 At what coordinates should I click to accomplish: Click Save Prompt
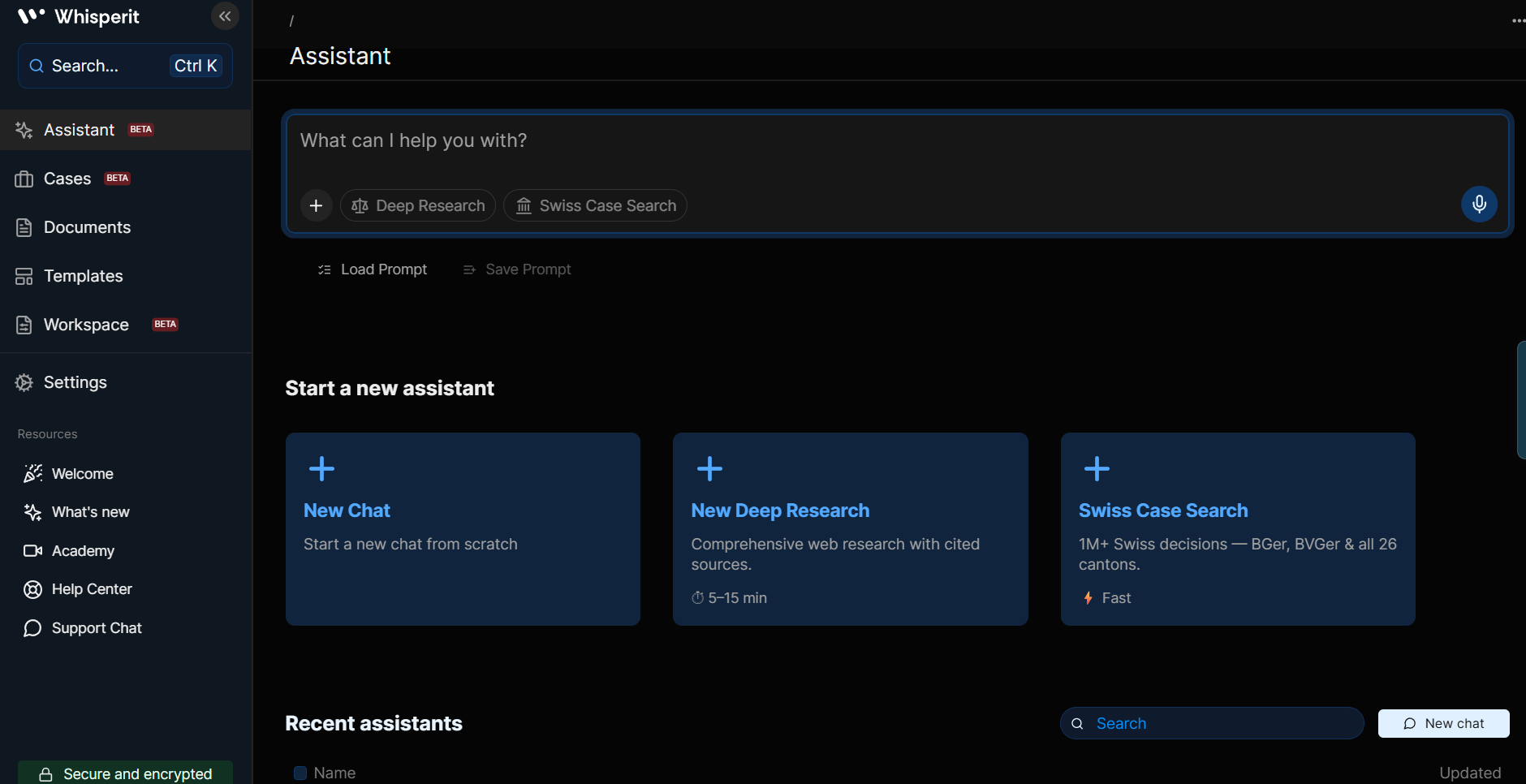tap(517, 269)
